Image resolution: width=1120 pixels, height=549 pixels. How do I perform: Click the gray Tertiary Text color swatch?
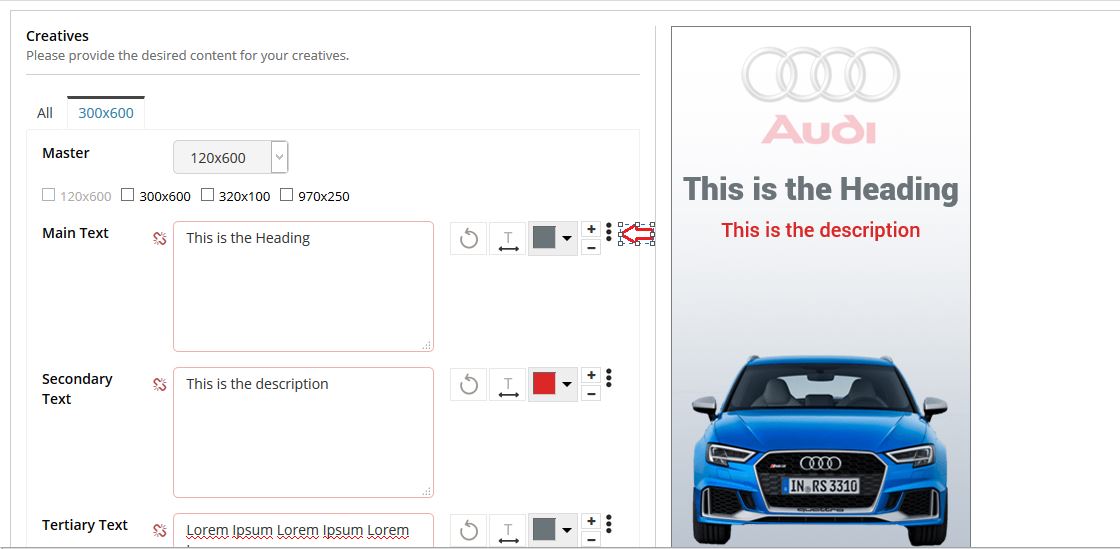(x=544, y=530)
